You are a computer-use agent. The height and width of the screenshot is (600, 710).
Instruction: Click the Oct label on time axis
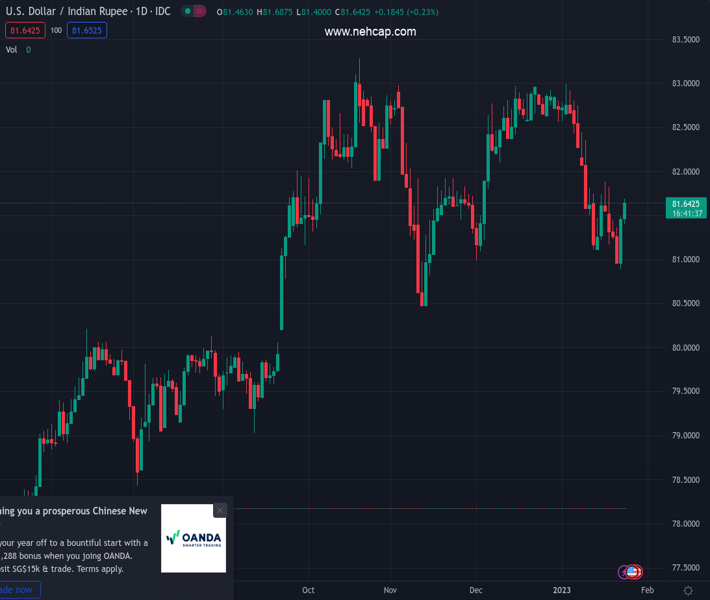click(308, 590)
